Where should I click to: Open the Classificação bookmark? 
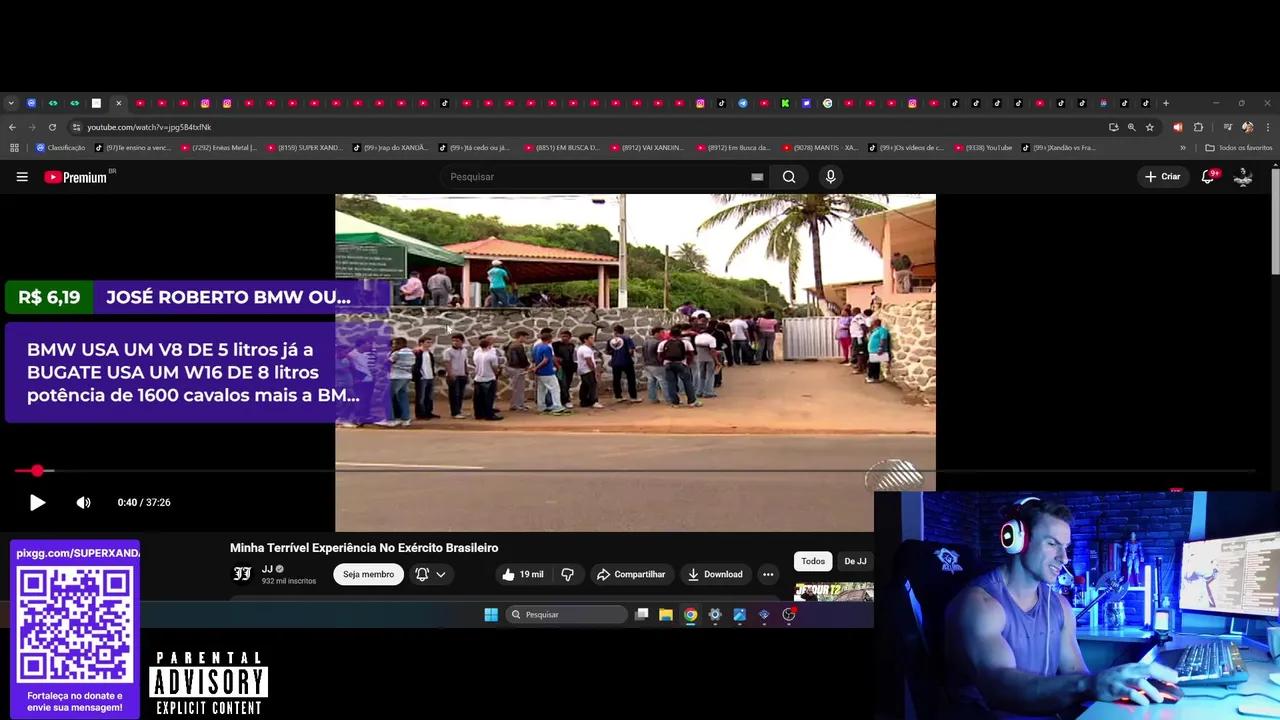tap(61, 148)
